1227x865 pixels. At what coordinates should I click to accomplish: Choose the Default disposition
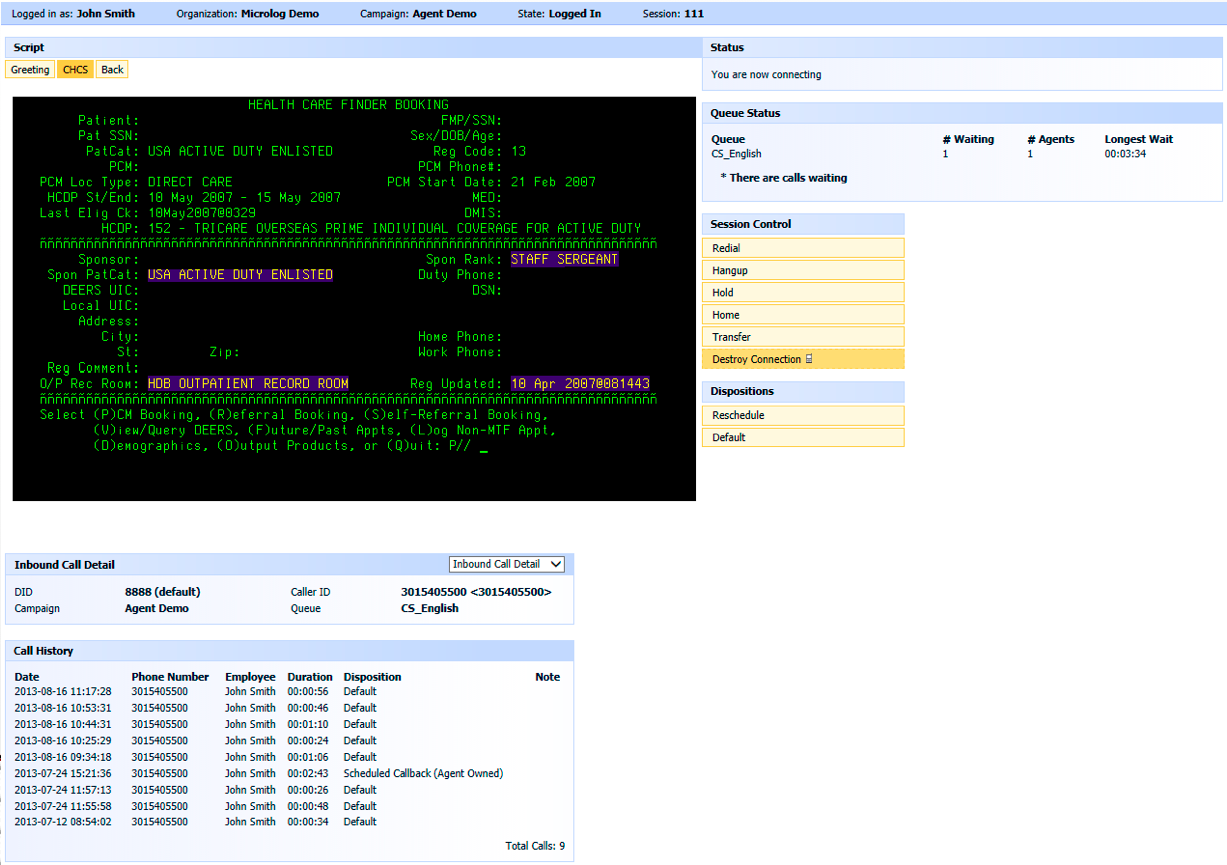pos(802,437)
